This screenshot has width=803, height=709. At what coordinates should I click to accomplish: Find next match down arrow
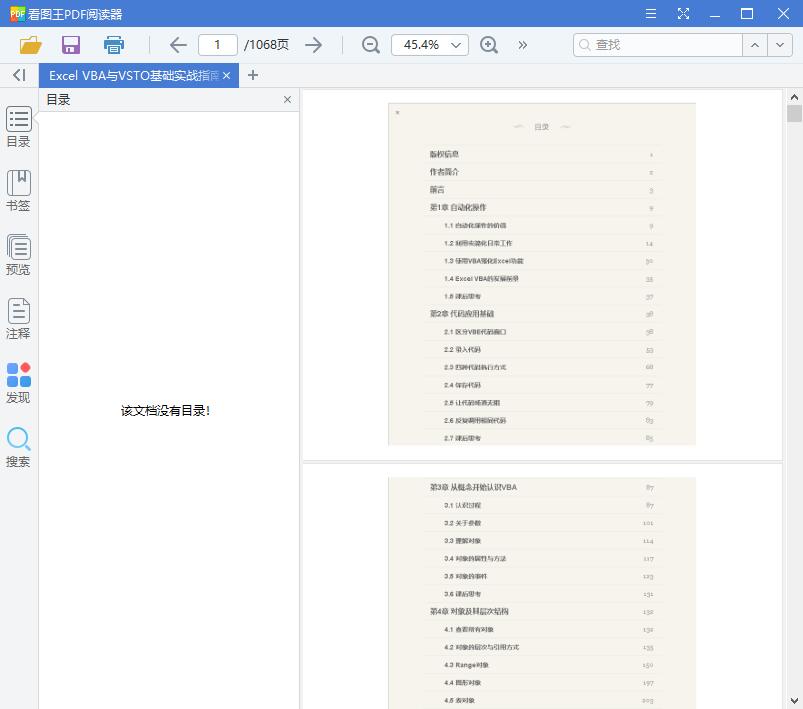[x=780, y=45]
